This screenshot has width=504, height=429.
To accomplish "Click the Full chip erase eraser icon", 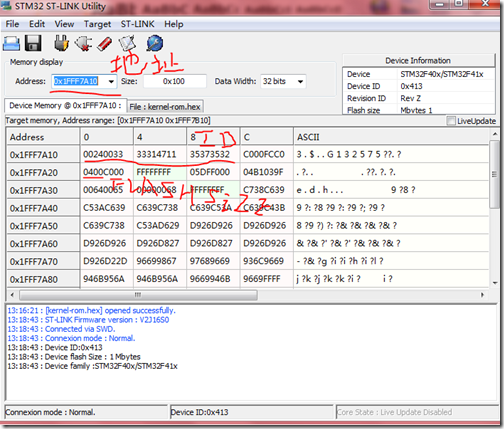I will tap(105, 44).
